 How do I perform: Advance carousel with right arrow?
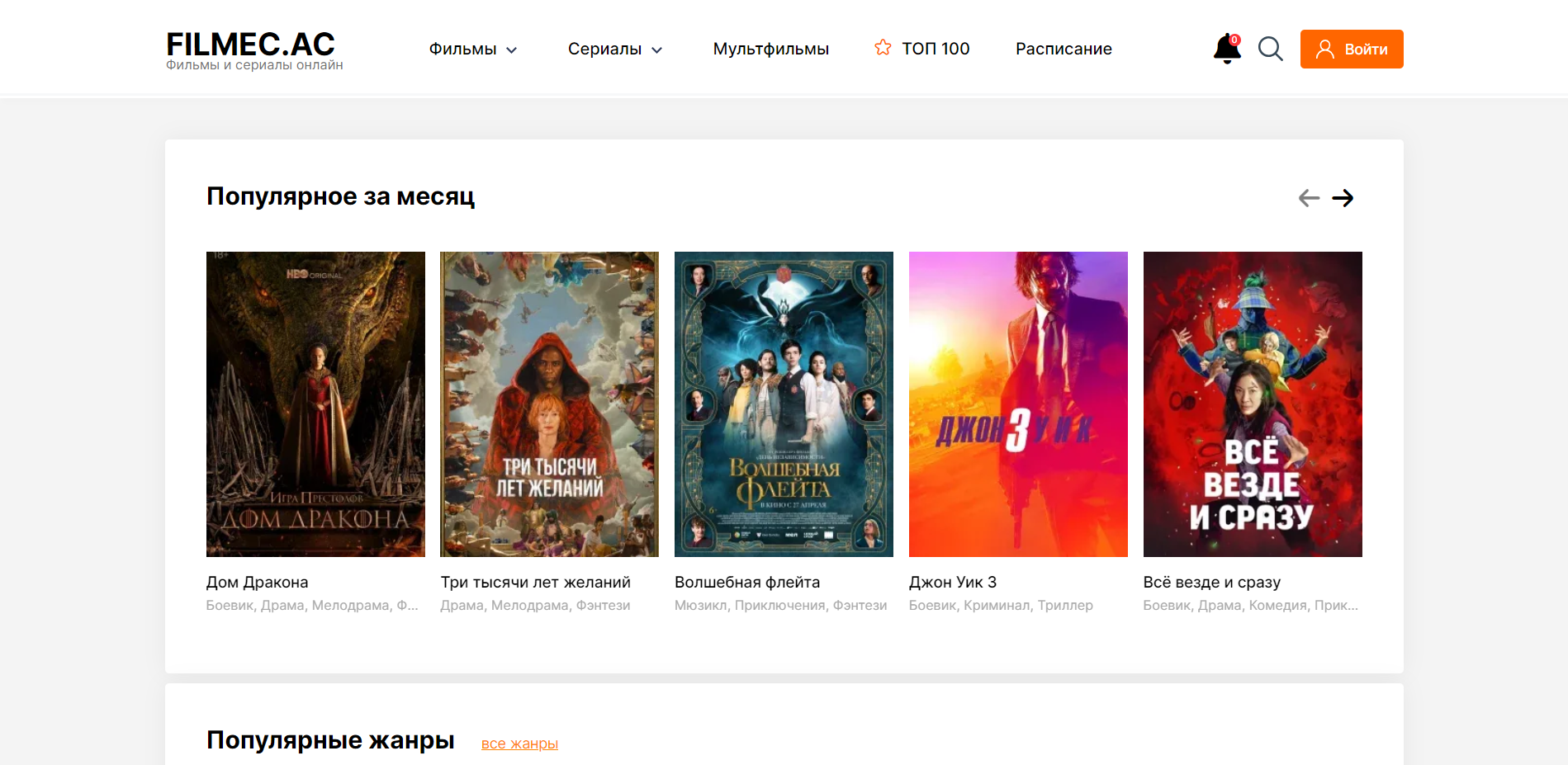(1343, 198)
